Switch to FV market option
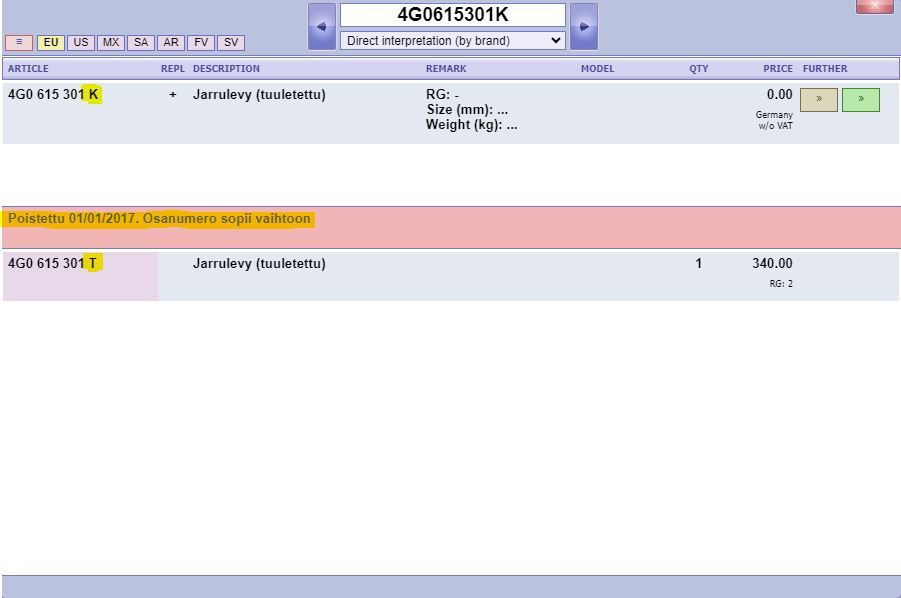The width and height of the screenshot is (901, 598). coord(201,43)
